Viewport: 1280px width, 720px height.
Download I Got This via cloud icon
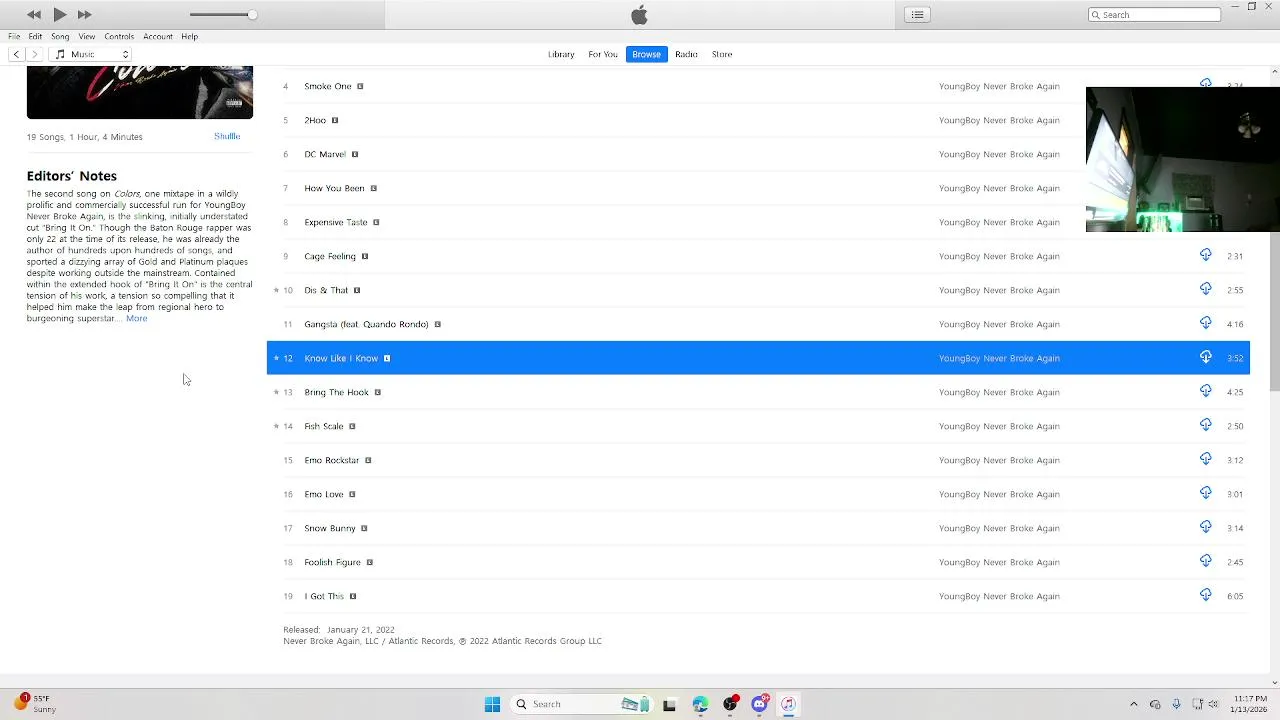pos(1205,595)
